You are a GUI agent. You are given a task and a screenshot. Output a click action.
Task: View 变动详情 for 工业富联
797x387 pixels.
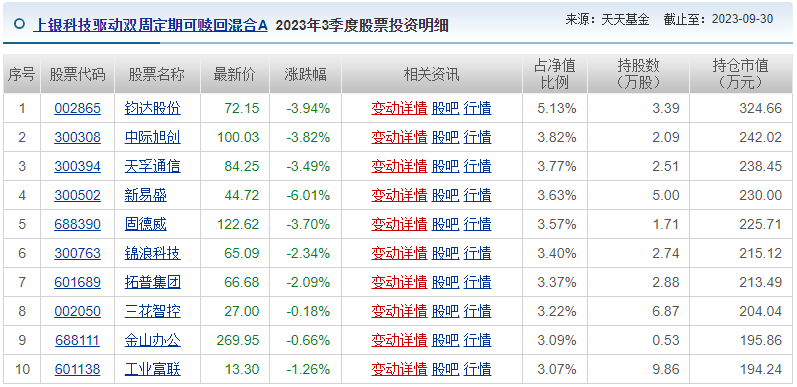(399, 369)
